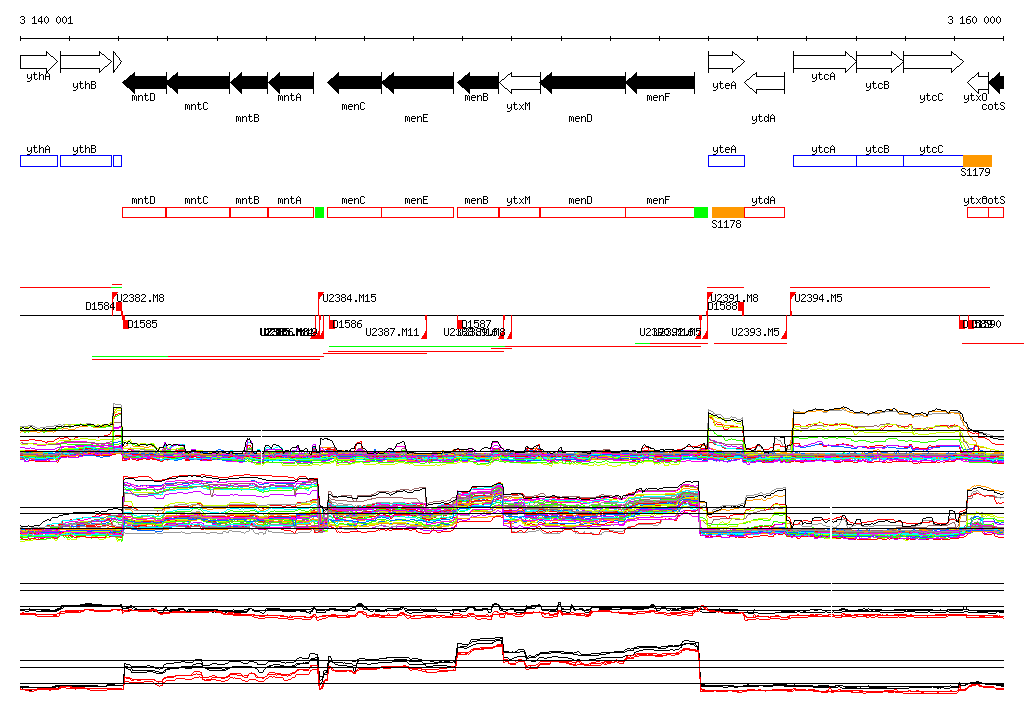
Task: Select the white ytxO gene arrow
Action: [x=978, y=83]
